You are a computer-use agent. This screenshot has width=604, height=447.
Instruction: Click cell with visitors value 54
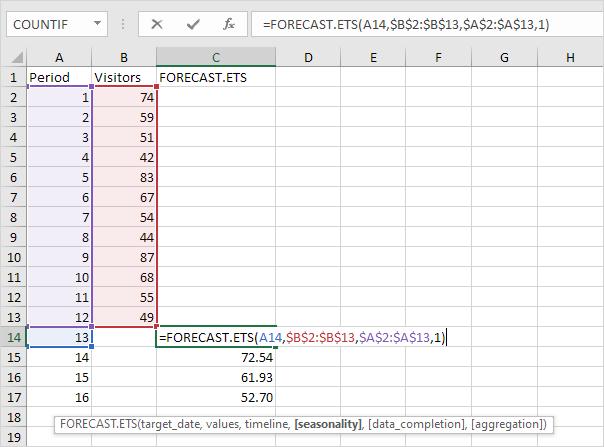pyautogui.click(x=124, y=217)
